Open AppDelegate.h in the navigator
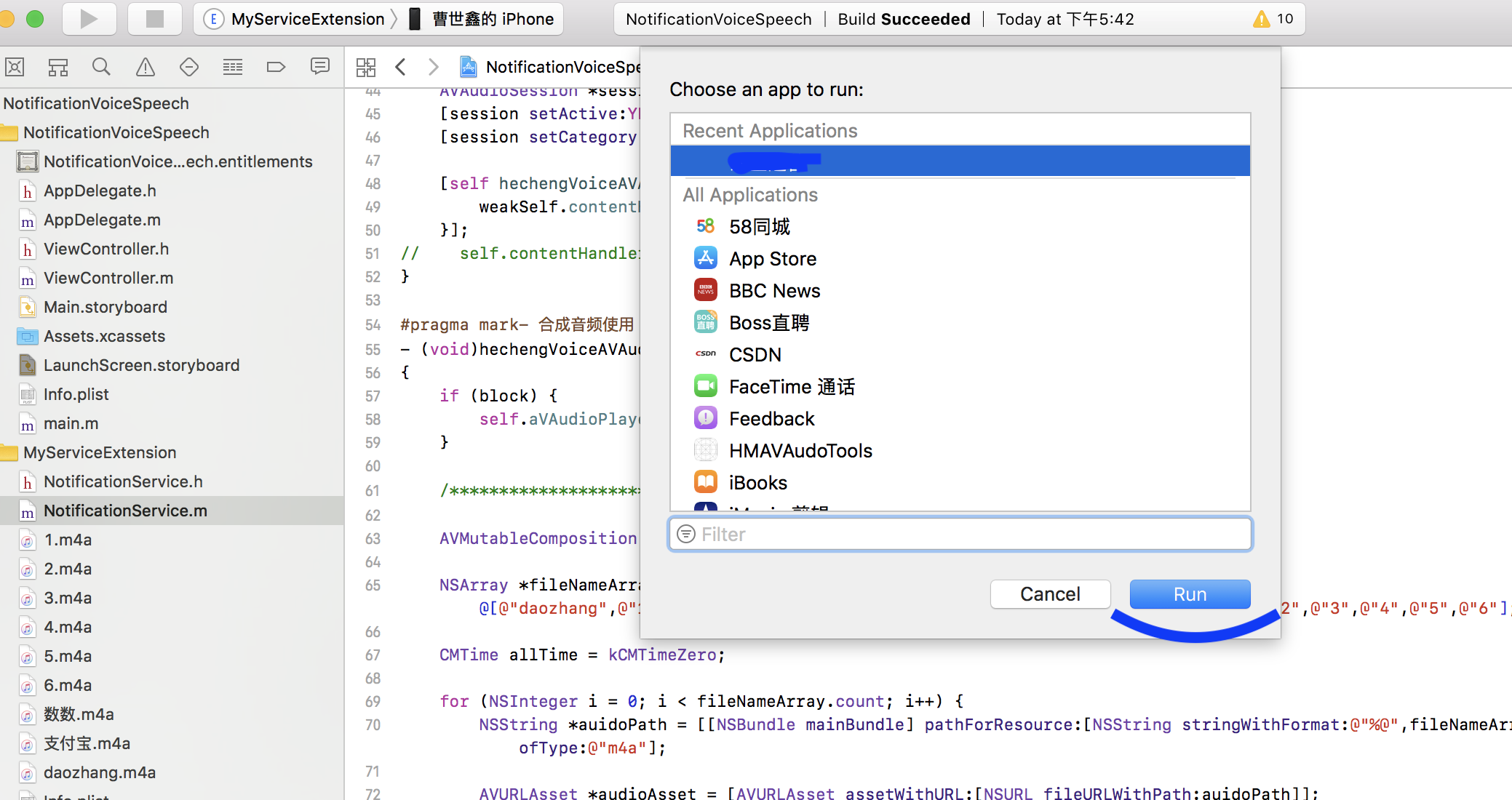This screenshot has height=800, width=1512. click(100, 191)
